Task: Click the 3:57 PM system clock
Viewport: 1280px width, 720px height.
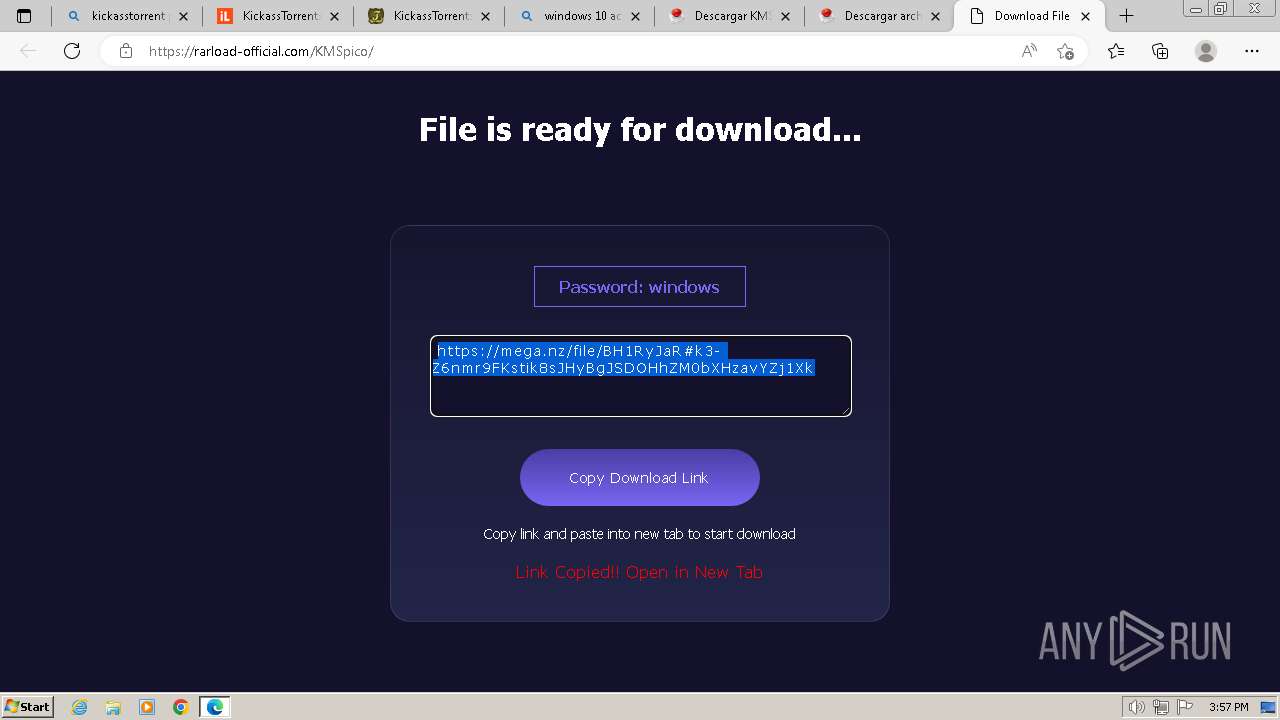Action: coord(1228,707)
